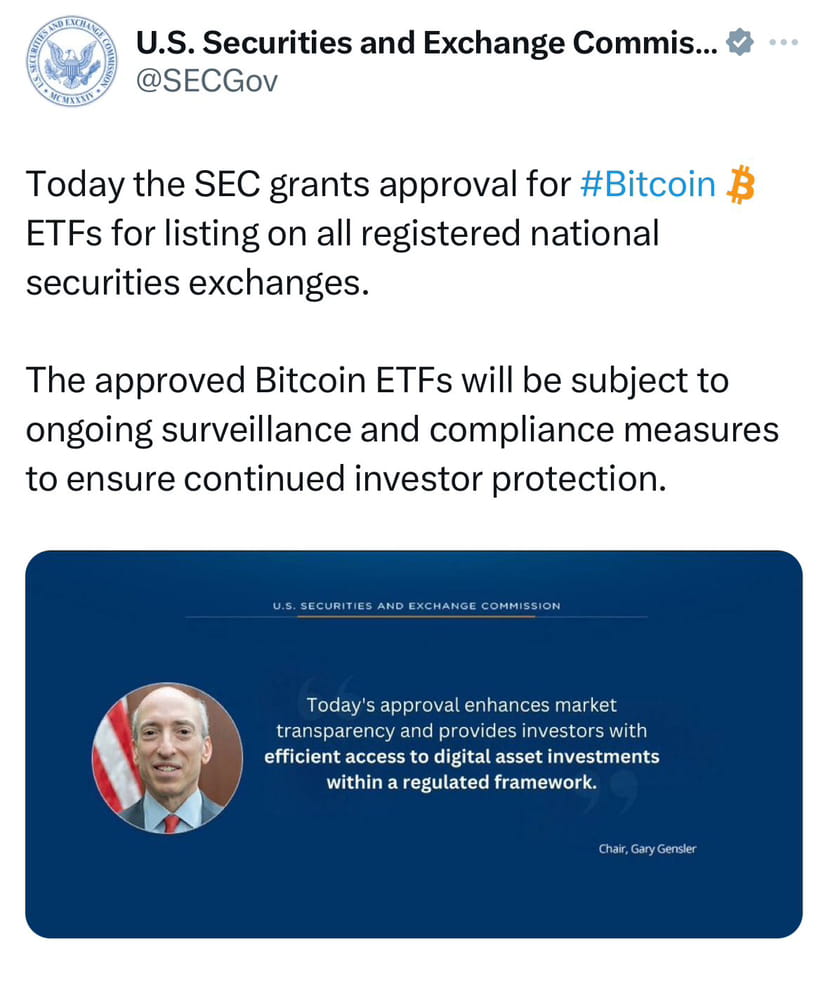Click the Bitcoin ₿ emoji
Image resolution: width=828 pixels, height=982 pixels.
coord(742,183)
